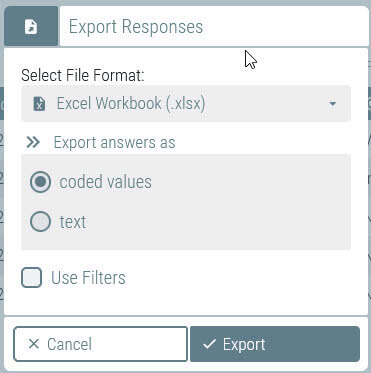Click the coded values label text
The height and width of the screenshot is (373, 371).
[x=105, y=182]
